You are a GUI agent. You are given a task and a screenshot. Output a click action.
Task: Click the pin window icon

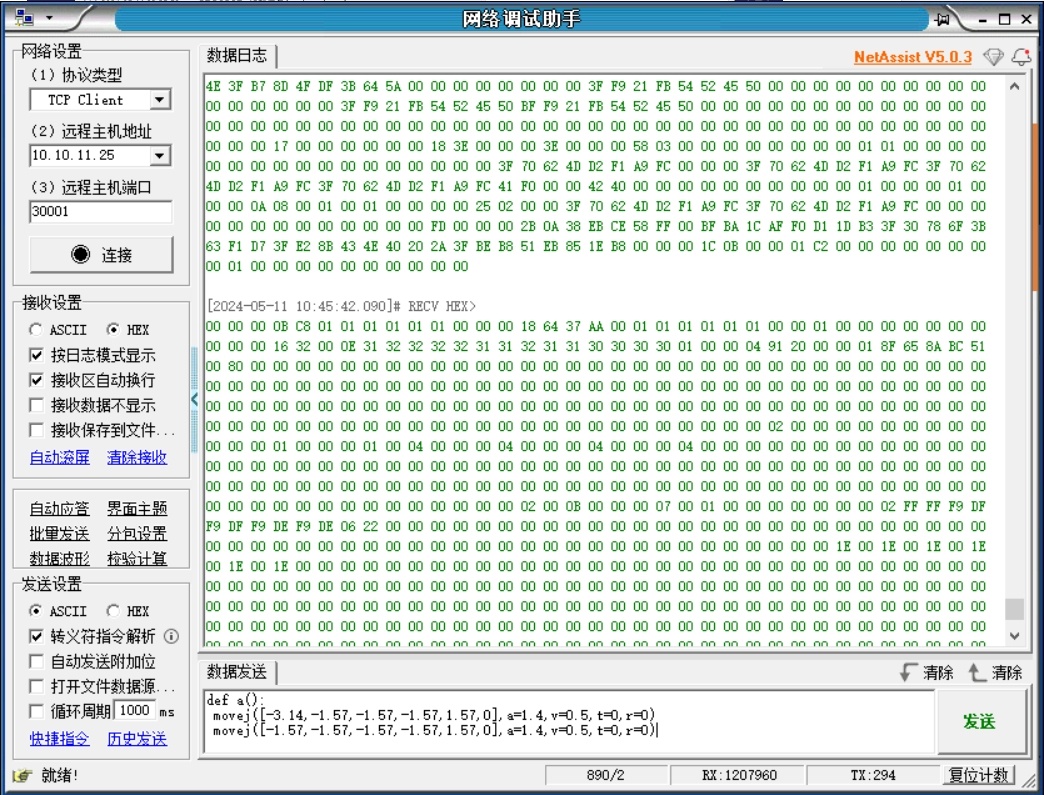pyautogui.click(x=942, y=19)
